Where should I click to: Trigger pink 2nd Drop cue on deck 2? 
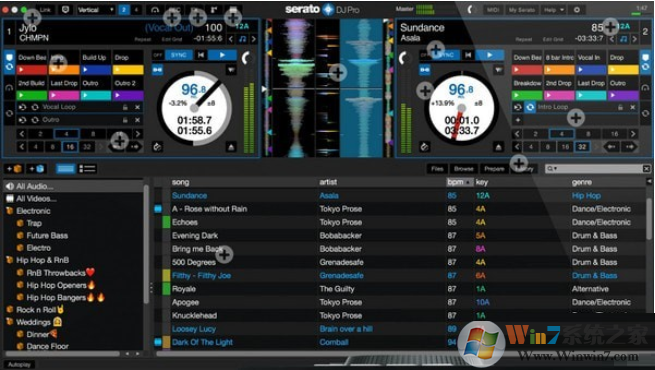click(x=559, y=96)
